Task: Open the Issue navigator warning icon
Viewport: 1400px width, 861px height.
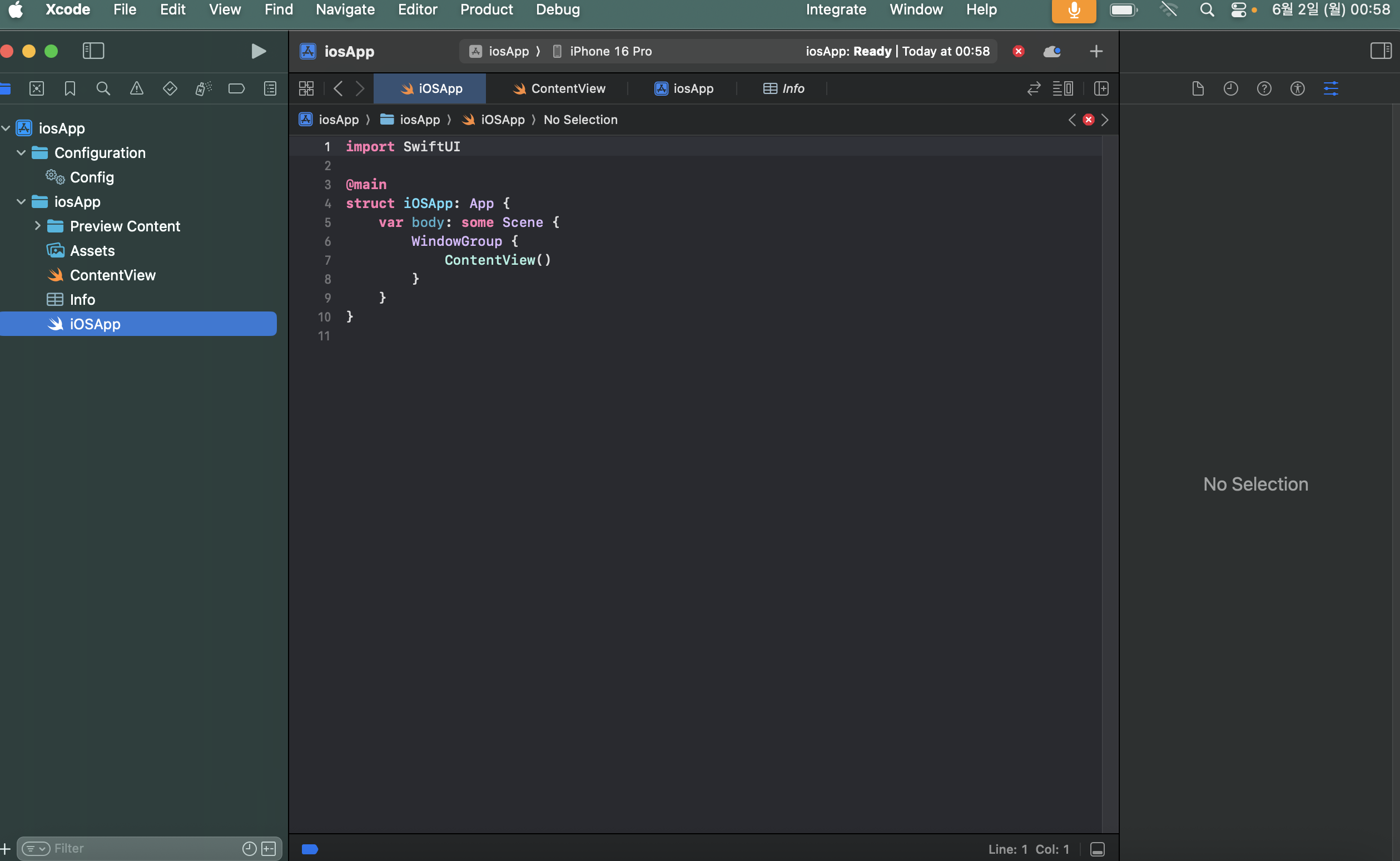Action: click(x=137, y=88)
